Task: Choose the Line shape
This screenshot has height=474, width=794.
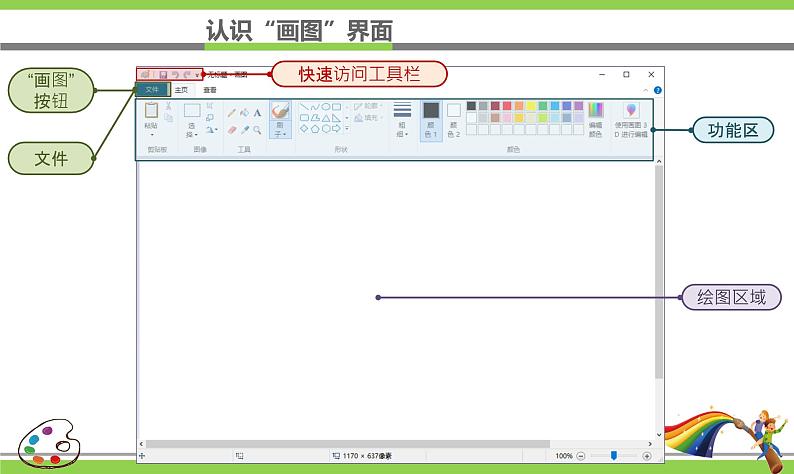Action: (x=304, y=107)
